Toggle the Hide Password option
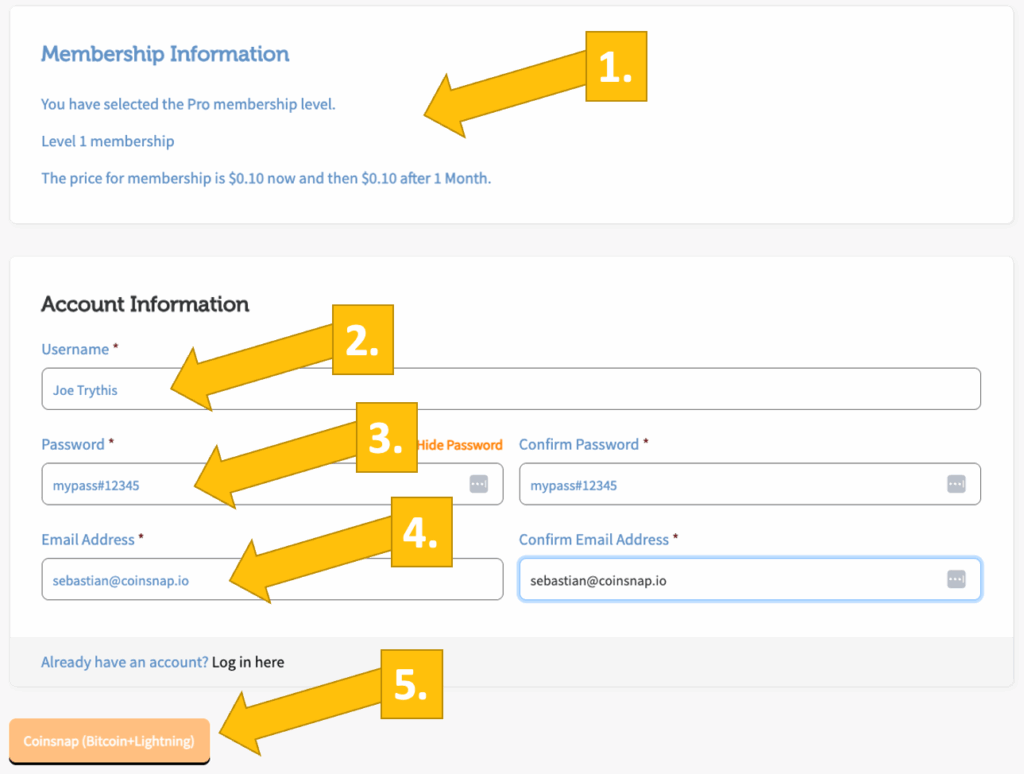Screen dimensions: 1024x774 point(460,445)
